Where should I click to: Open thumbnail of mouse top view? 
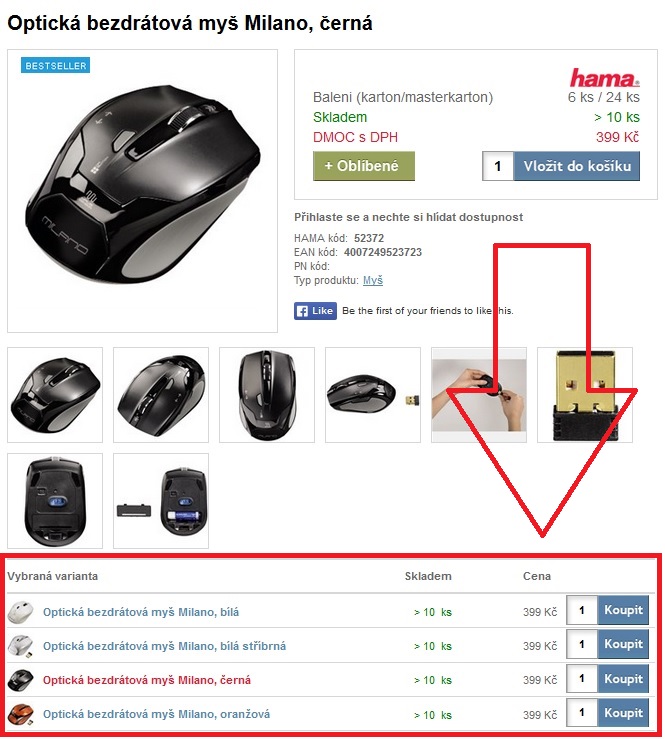(267, 395)
